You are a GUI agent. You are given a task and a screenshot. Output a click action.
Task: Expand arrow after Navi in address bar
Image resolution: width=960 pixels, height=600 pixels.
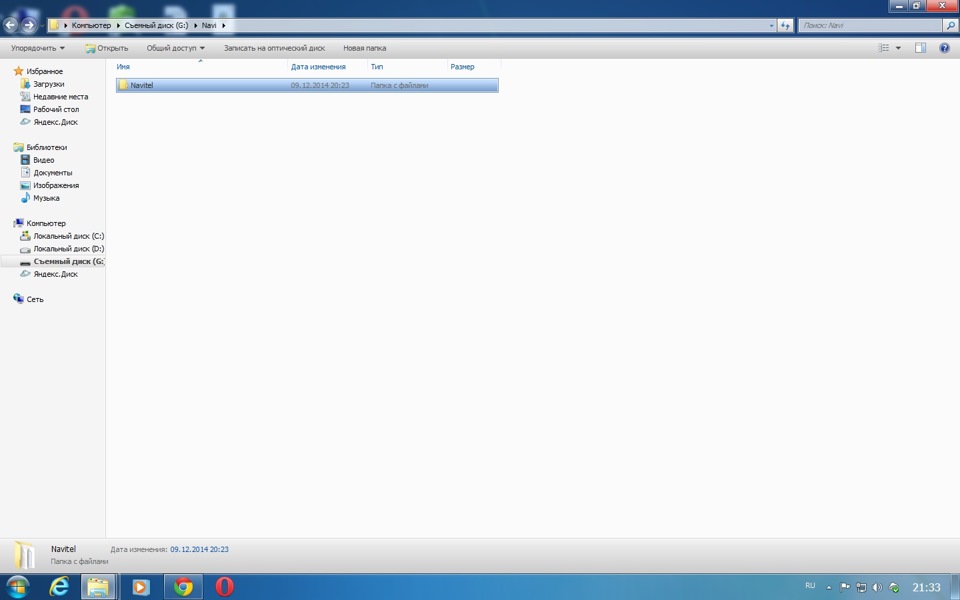tap(224, 25)
